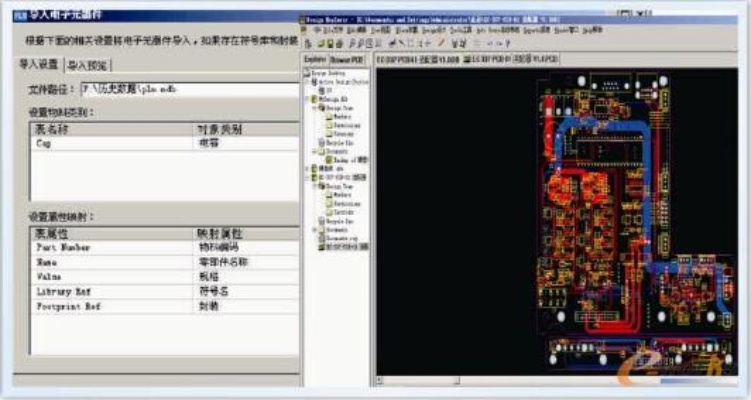Select the Part Number attribute row
Viewport: 751px width, 400px height.
click(x=165, y=248)
